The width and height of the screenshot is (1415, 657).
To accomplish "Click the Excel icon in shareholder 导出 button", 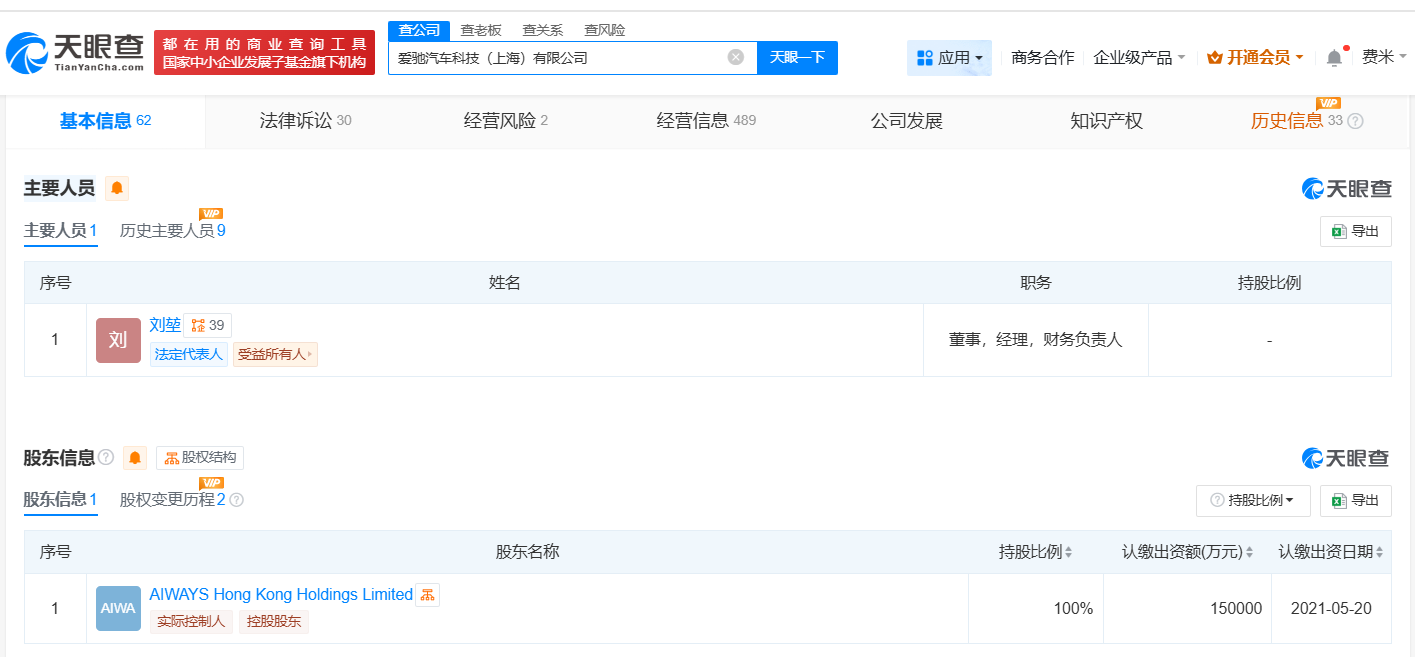I will click(1341, 501).
